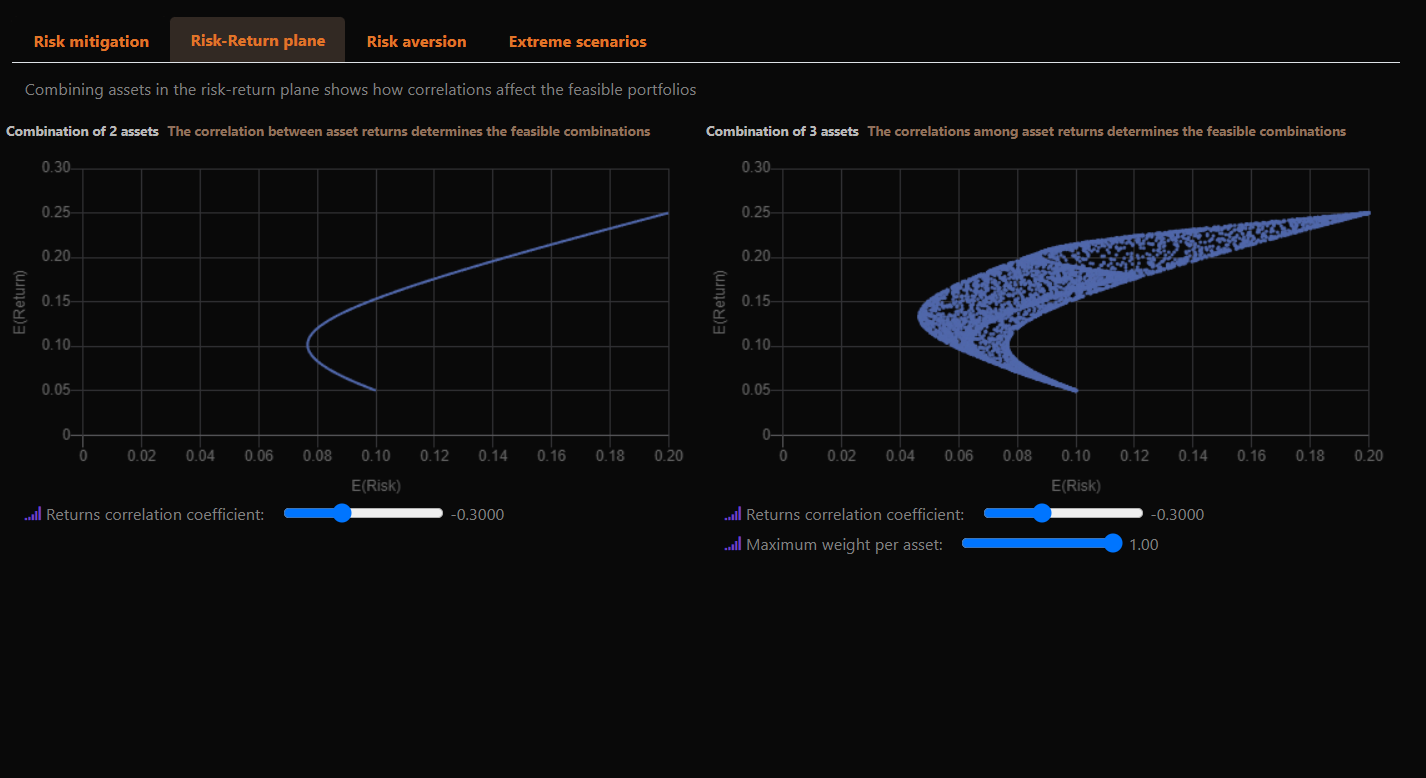Click the E(Risk) axis title of 2-asset chart
Viewport: 1426px width, 778px height.
376,485
